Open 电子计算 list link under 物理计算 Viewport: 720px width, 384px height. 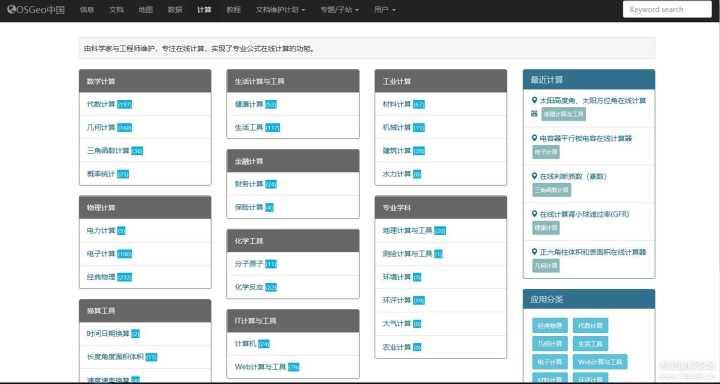point(101,254)
